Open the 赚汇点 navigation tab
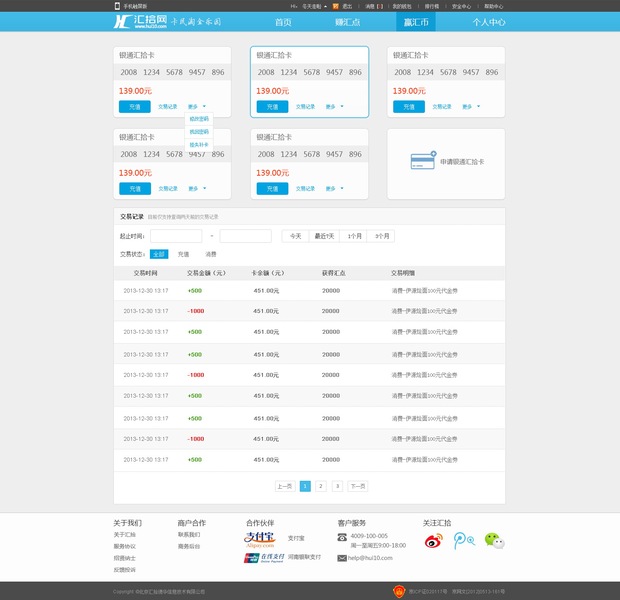620x600 pixels. pyautogui.click(x=348, y=22)
